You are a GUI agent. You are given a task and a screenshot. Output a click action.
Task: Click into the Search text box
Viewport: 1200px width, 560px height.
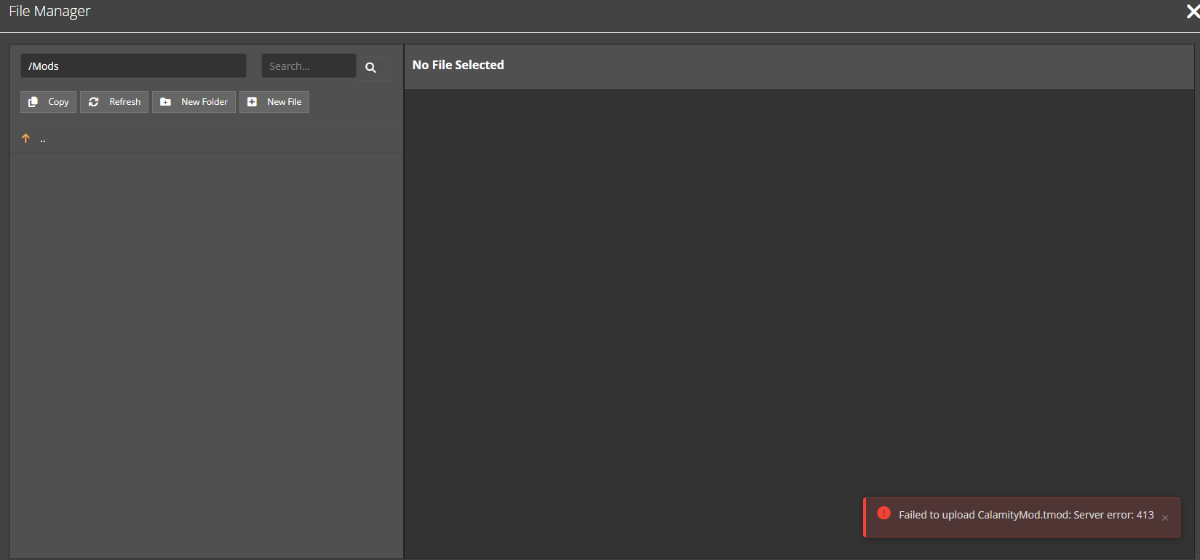(x=309, y=66)
